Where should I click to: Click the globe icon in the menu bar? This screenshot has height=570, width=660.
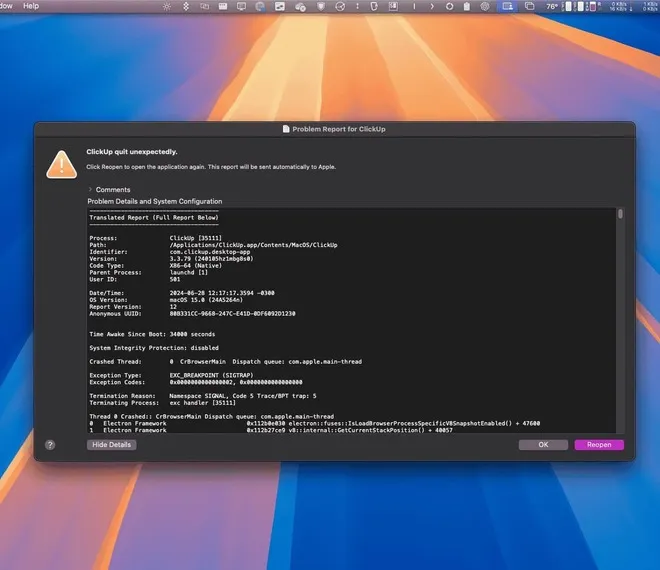(260, 6)
